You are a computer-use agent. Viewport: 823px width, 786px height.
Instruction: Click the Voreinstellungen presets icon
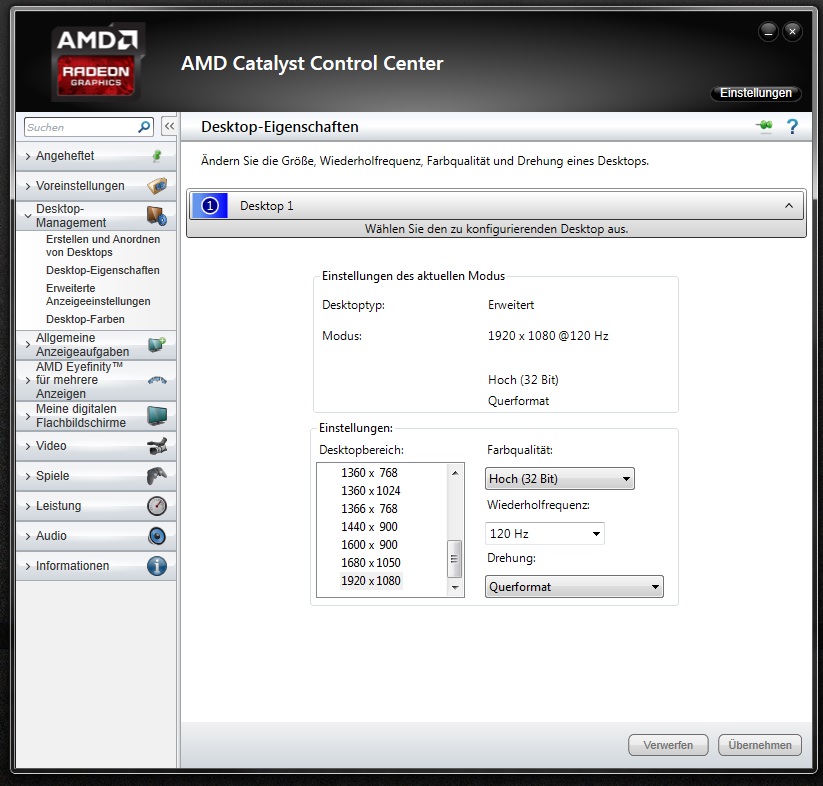(x=157, y=185)
